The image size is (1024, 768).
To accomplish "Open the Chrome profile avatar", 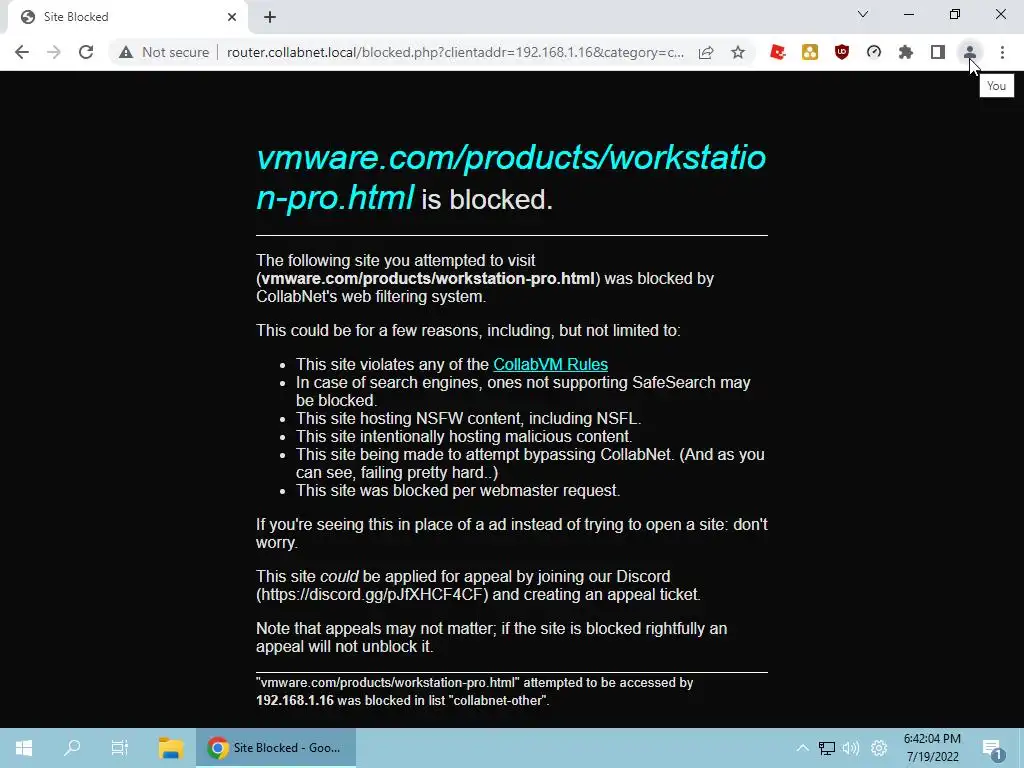I will tap(970, 52).
